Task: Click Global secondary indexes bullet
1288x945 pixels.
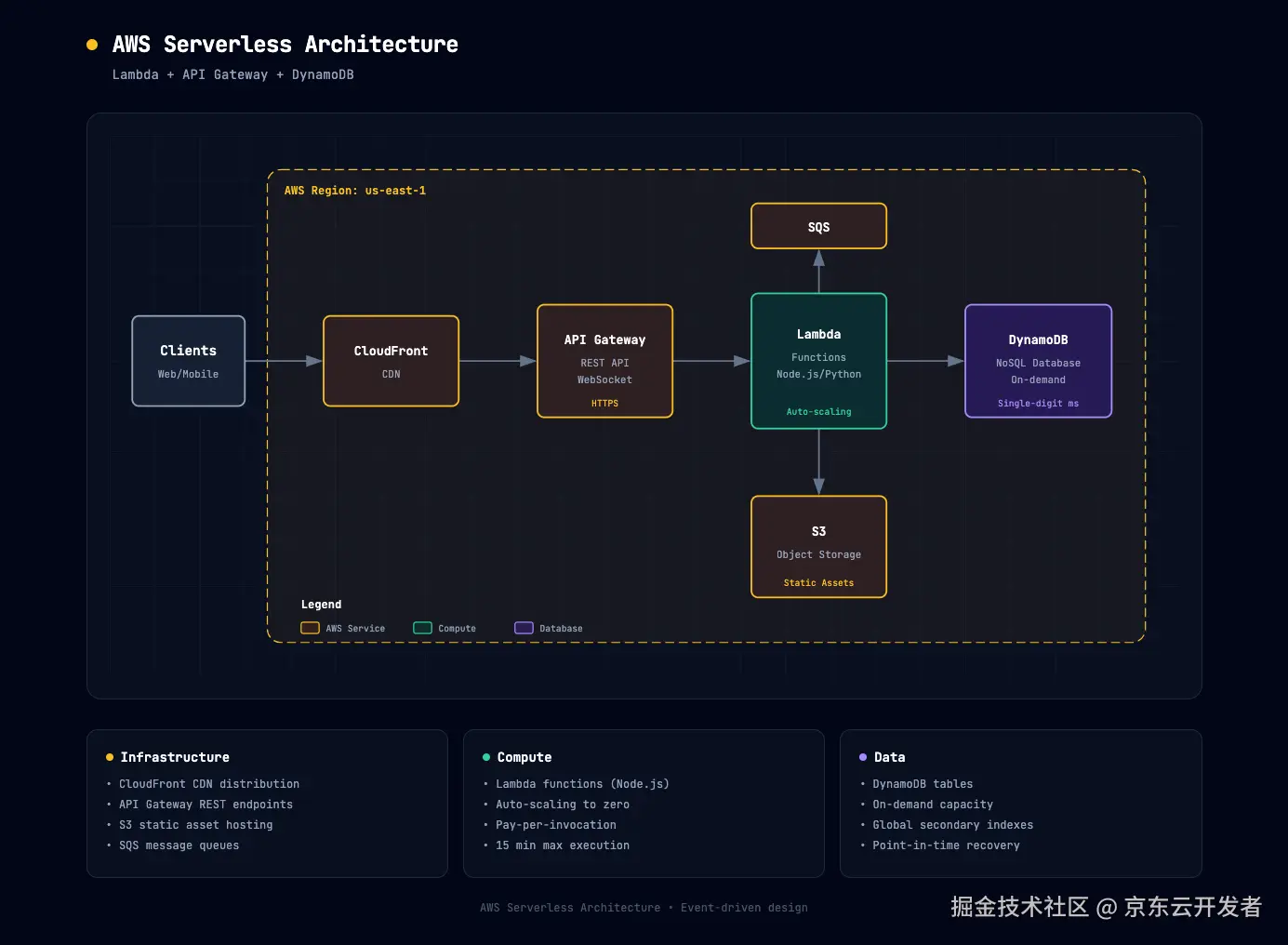Action: click(x=953, y=825)
